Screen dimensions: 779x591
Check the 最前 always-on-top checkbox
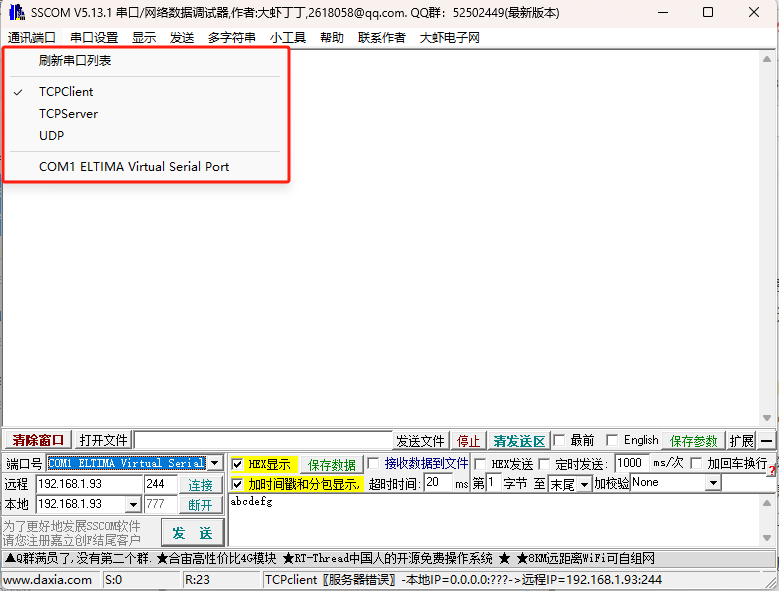tap(559, 440)
